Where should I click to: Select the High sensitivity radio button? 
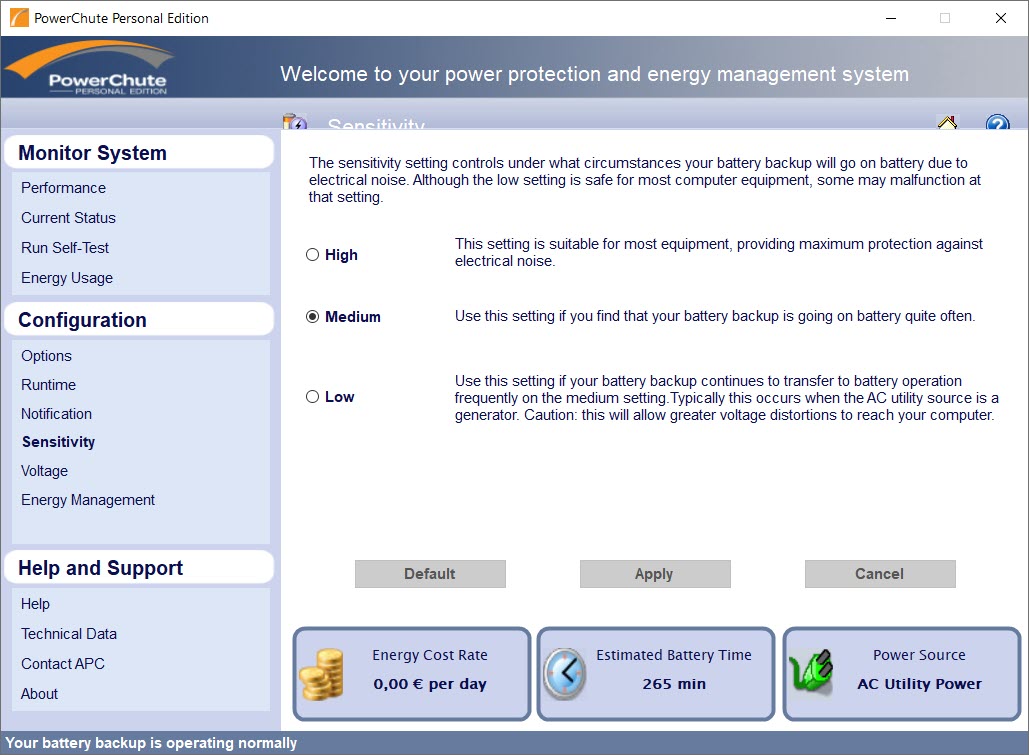312,255
